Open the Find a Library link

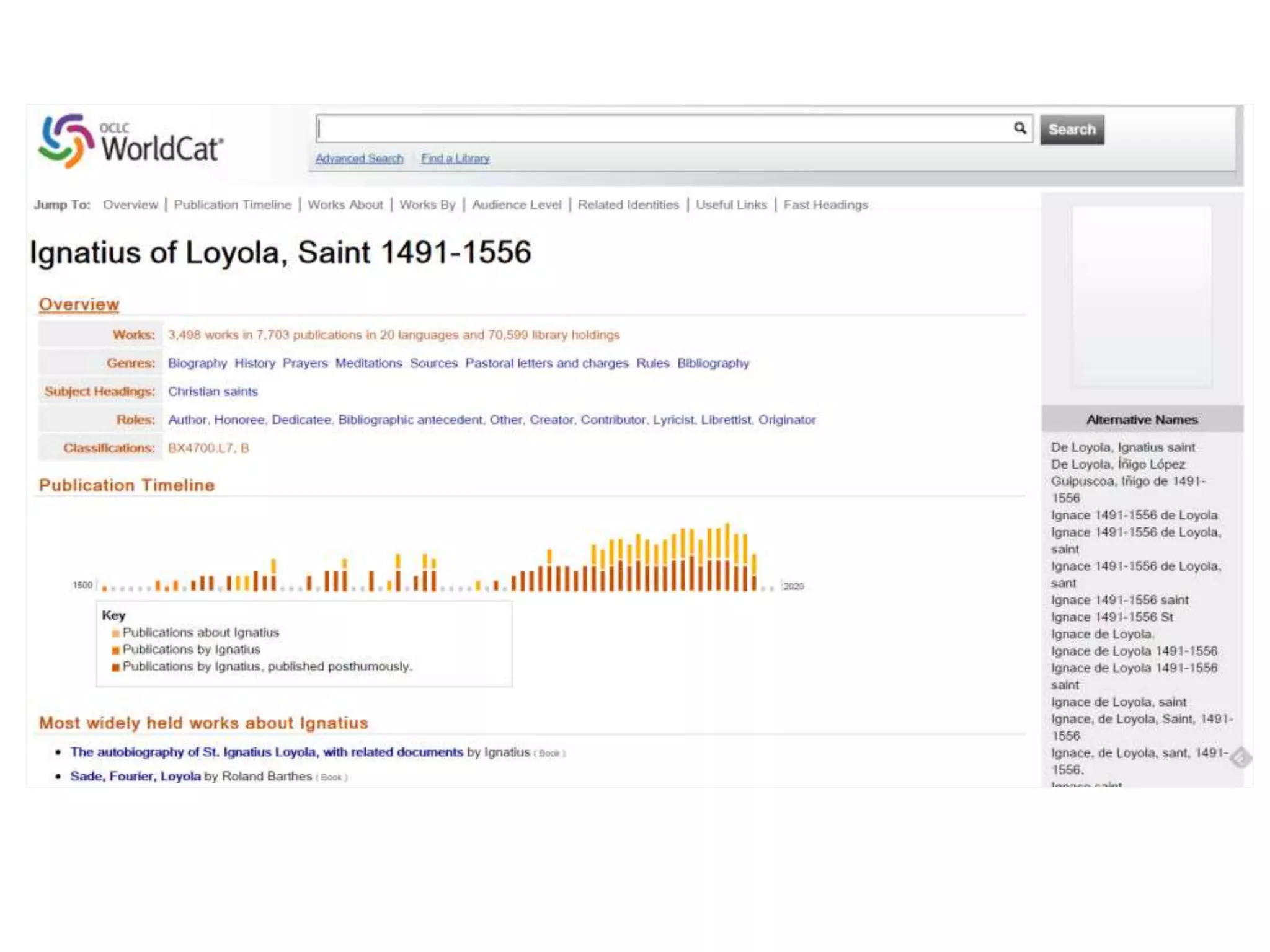coord(455,159)
